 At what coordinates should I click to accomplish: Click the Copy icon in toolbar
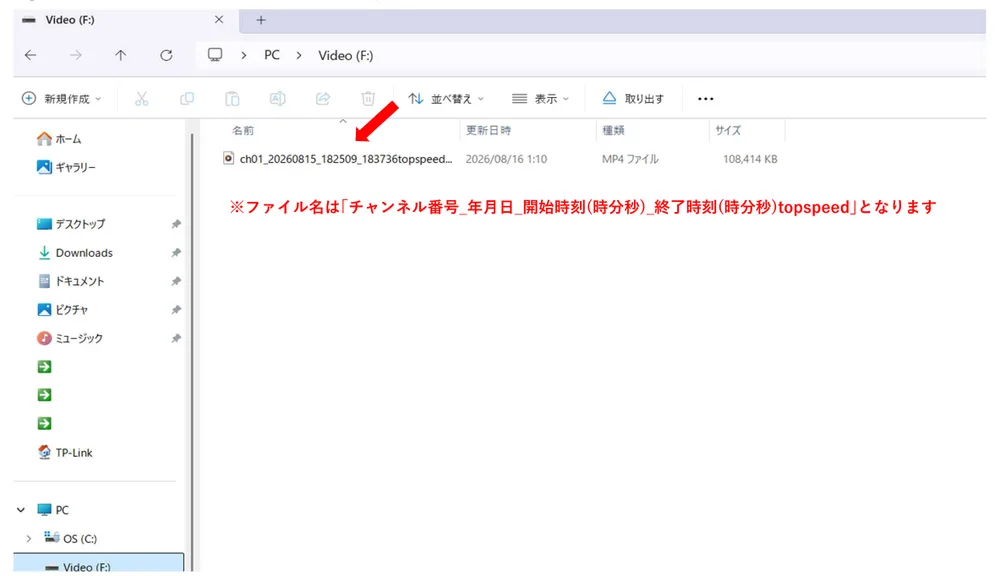pos(187,99)
